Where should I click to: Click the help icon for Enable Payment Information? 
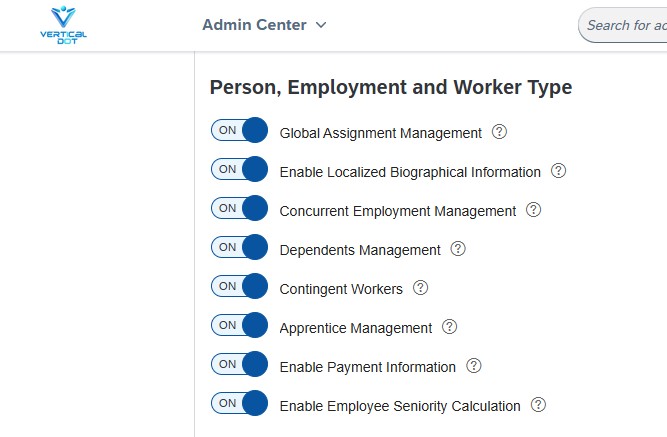[473, 366]
